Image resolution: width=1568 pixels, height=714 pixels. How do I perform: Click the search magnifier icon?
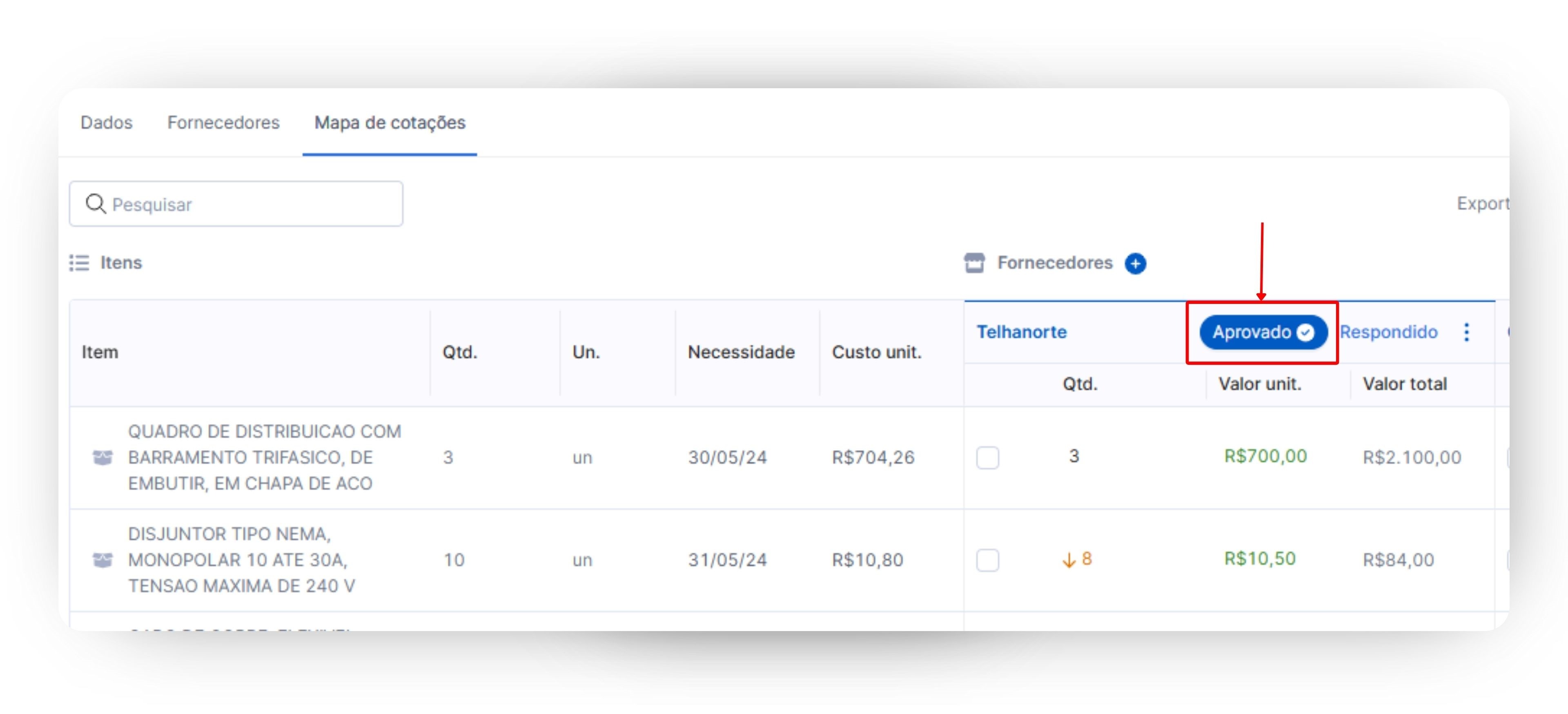(x=96, y=204)
